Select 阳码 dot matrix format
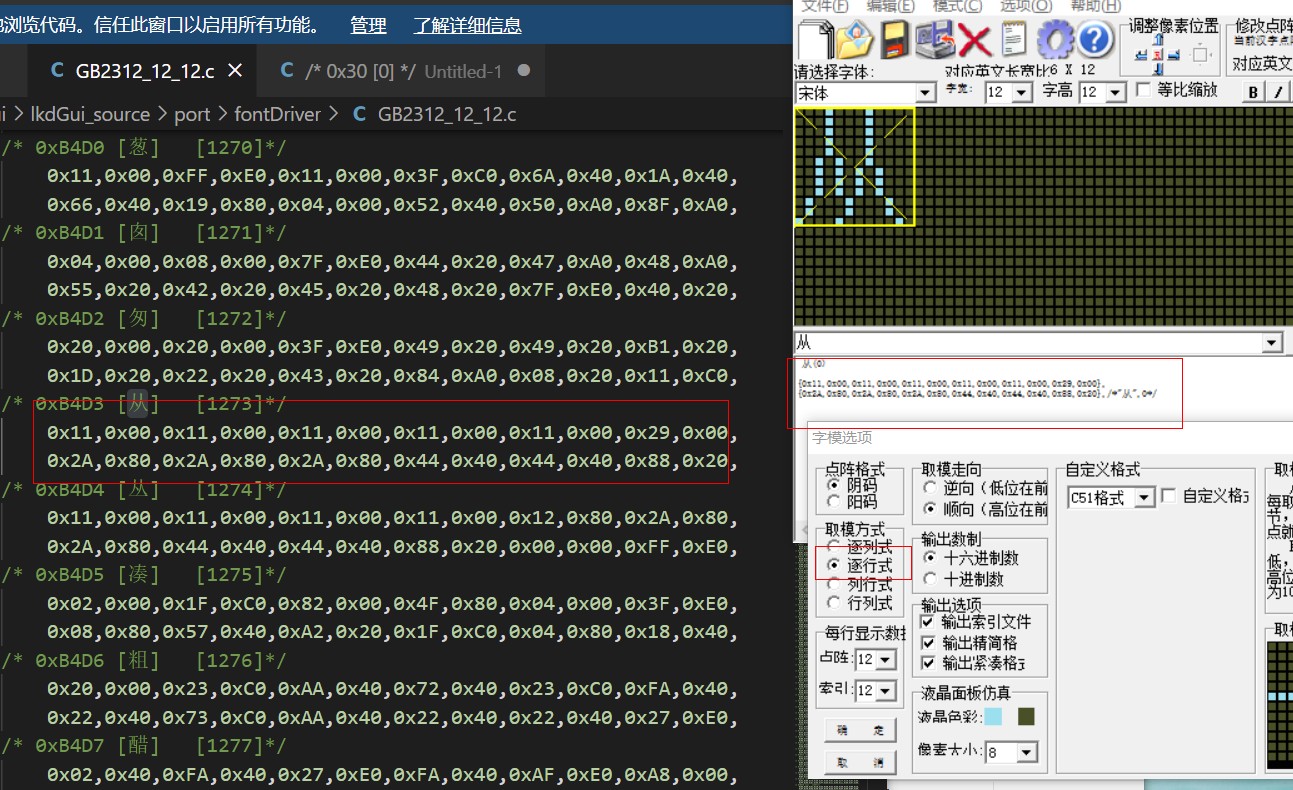Screen dimensions: 1293x790 pyautogui.click(x=833, y=502)
